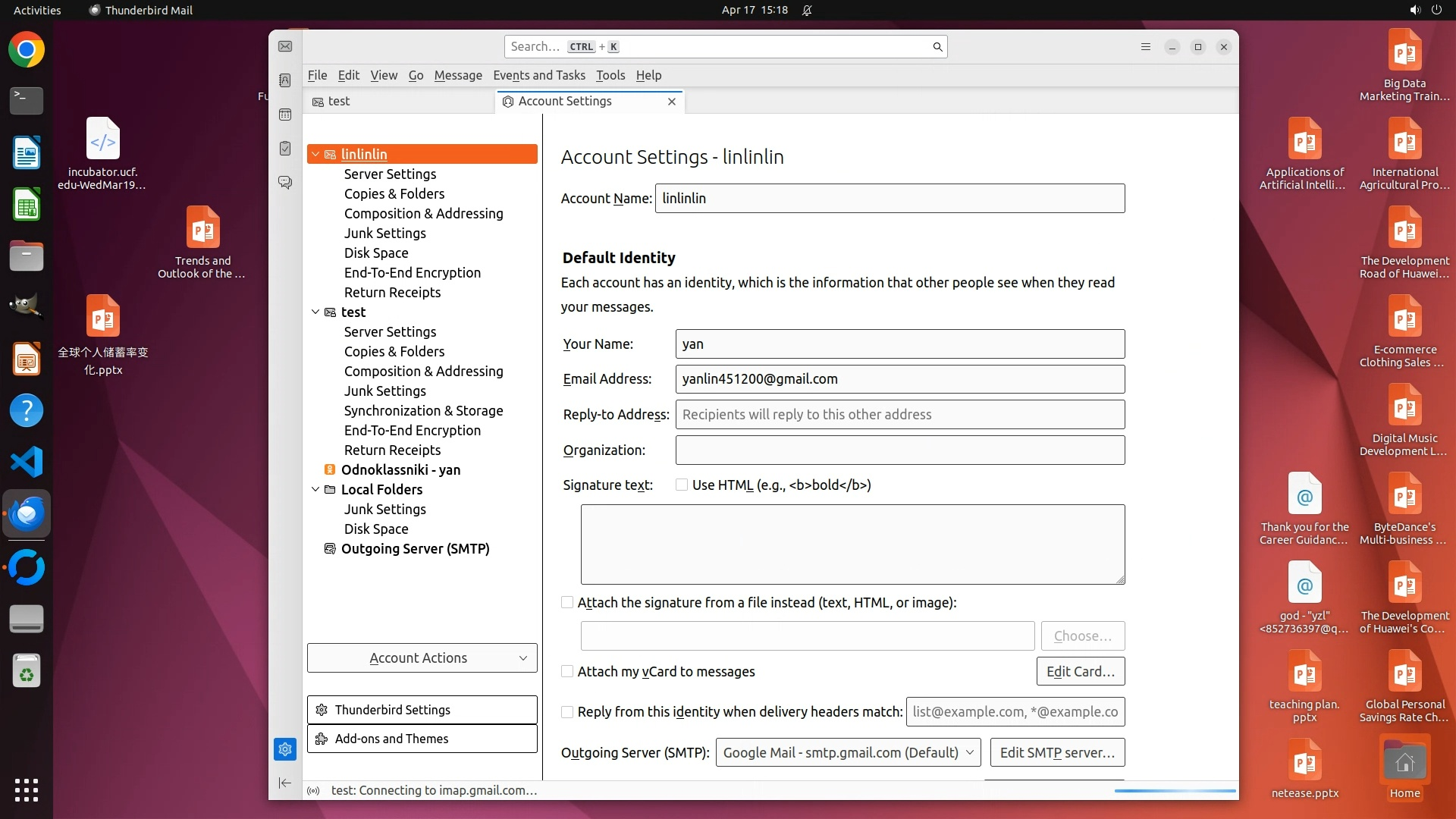Check Attach my vCard to messages

coord(567,672)
